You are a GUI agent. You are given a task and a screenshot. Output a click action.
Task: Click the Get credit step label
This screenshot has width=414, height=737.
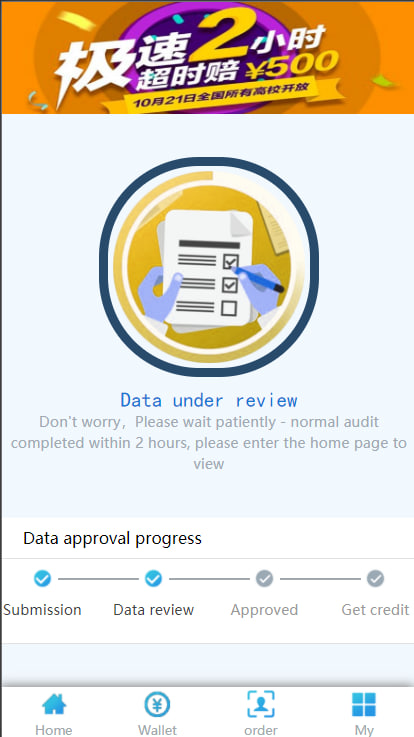click(x=375, y=610)
